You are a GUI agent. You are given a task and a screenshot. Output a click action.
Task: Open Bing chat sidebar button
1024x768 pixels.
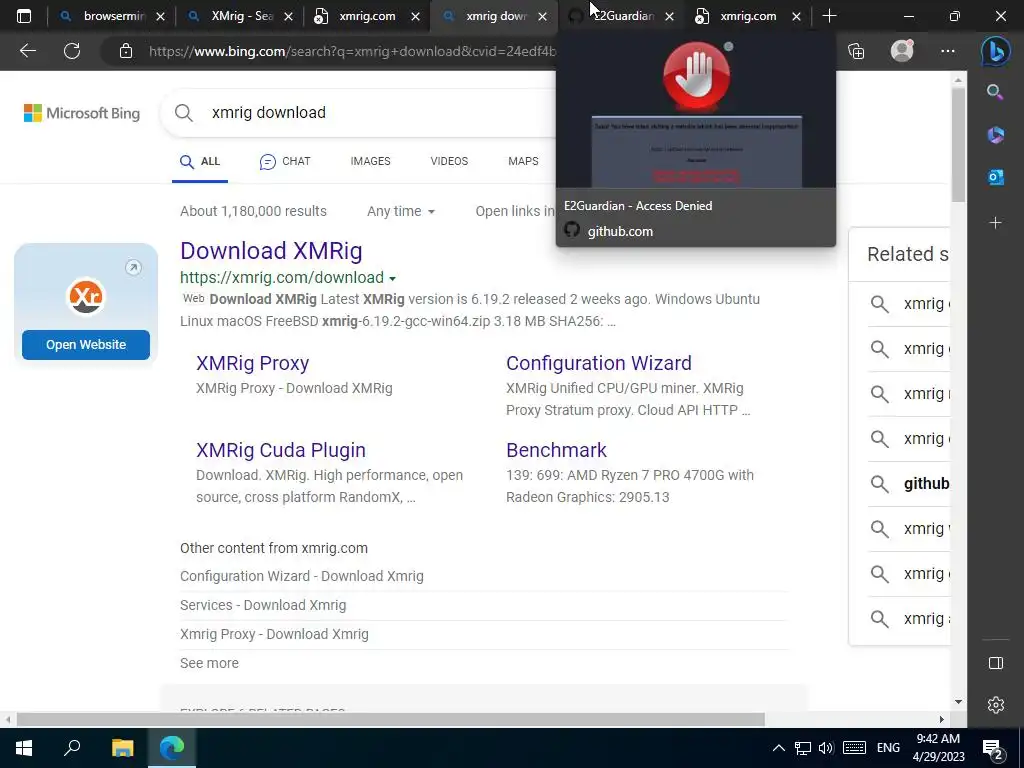click(996, 51)
